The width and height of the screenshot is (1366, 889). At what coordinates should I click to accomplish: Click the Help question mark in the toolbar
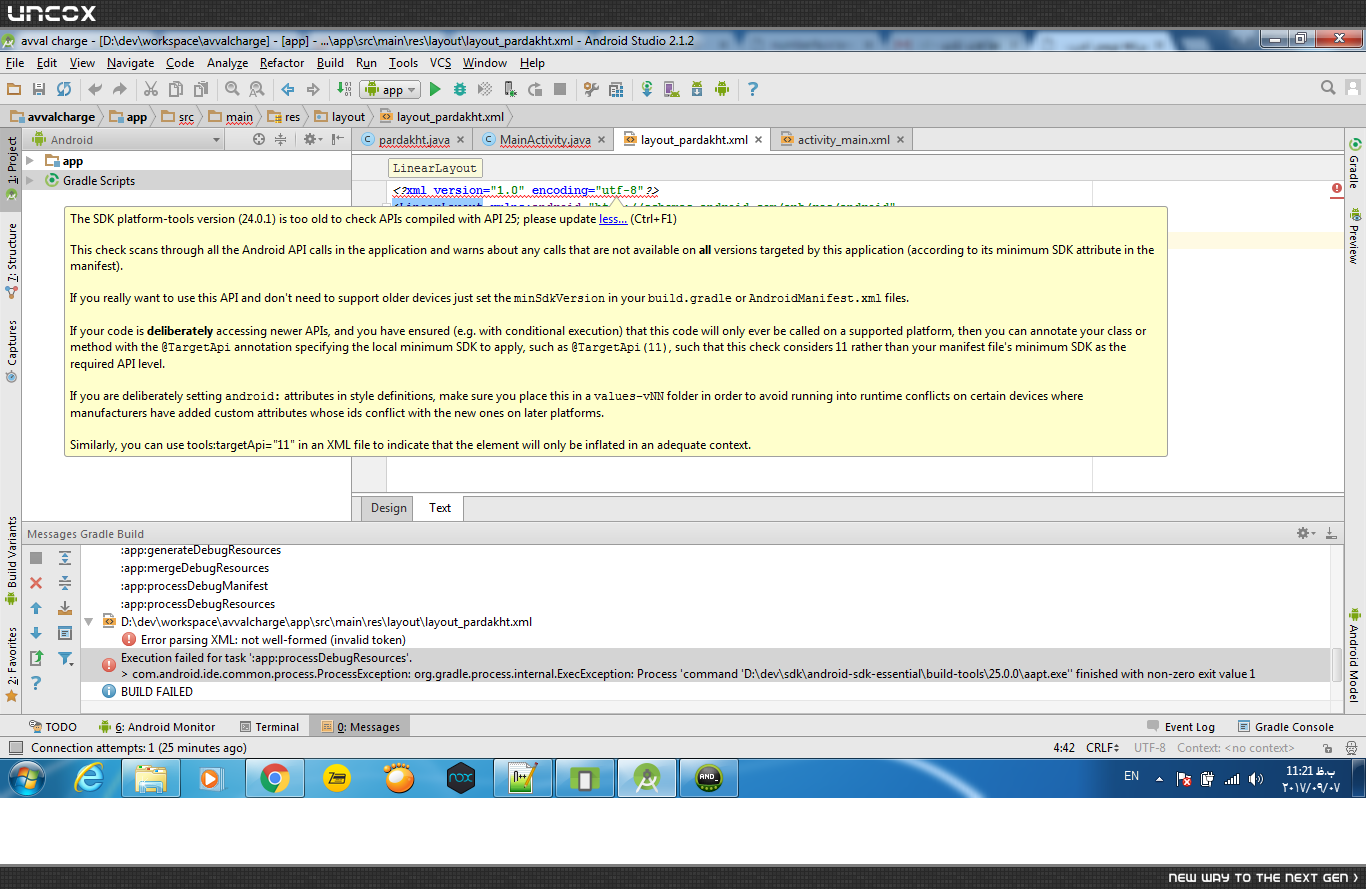point(753,89)
